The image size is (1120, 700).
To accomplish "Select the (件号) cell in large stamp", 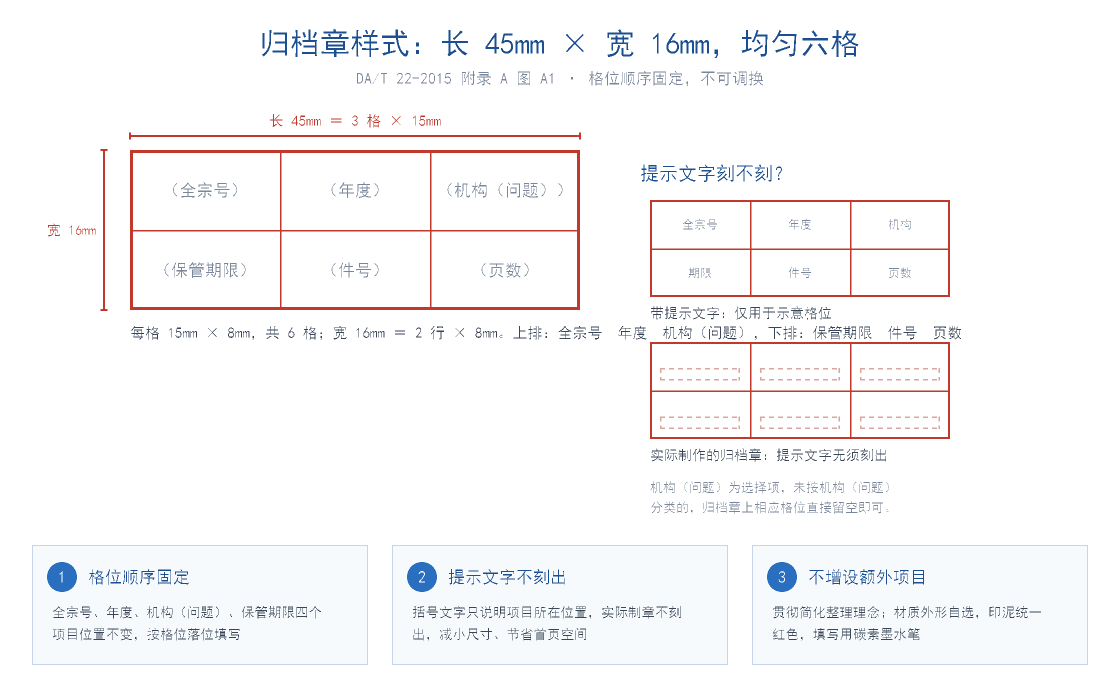I will coord(356,269).
